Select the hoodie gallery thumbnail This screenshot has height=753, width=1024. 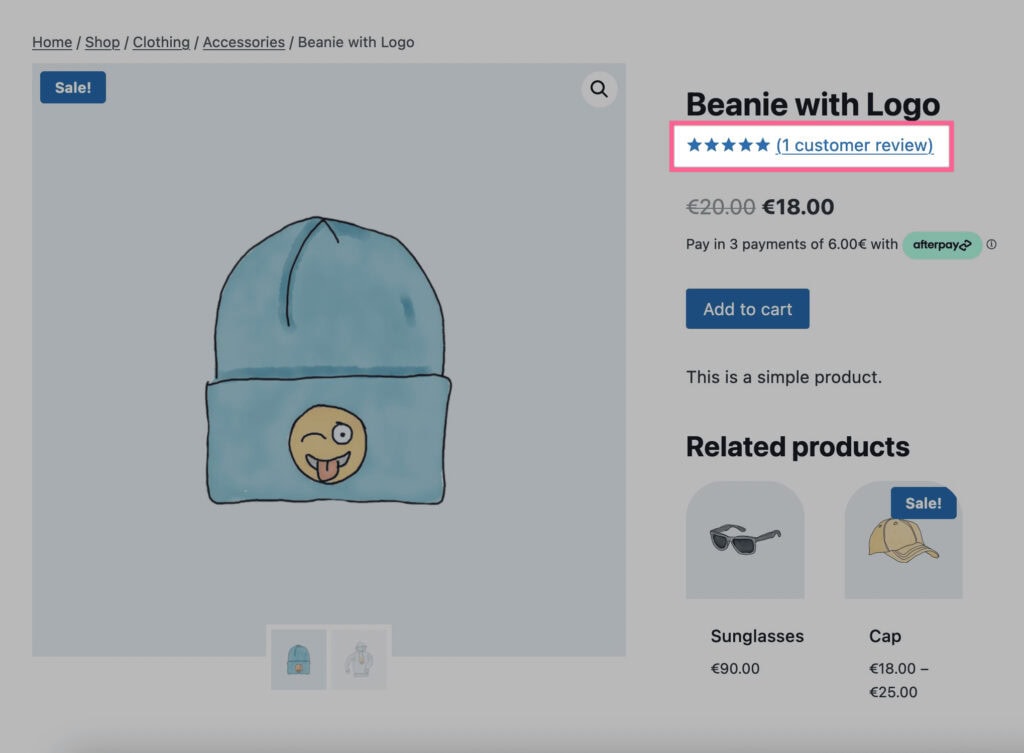coord(359,660)
